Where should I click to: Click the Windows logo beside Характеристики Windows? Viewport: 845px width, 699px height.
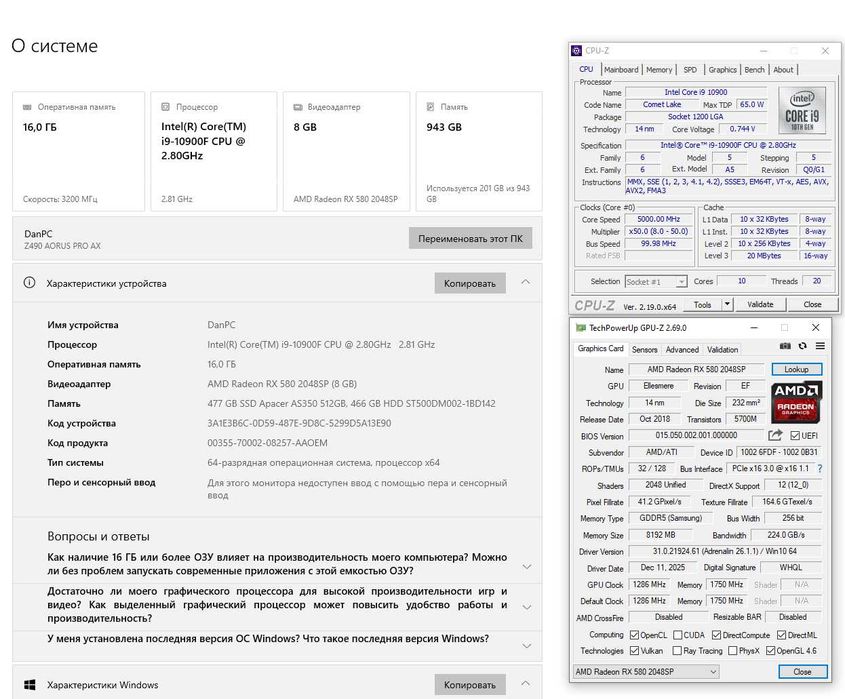click(x=30, y=684)
